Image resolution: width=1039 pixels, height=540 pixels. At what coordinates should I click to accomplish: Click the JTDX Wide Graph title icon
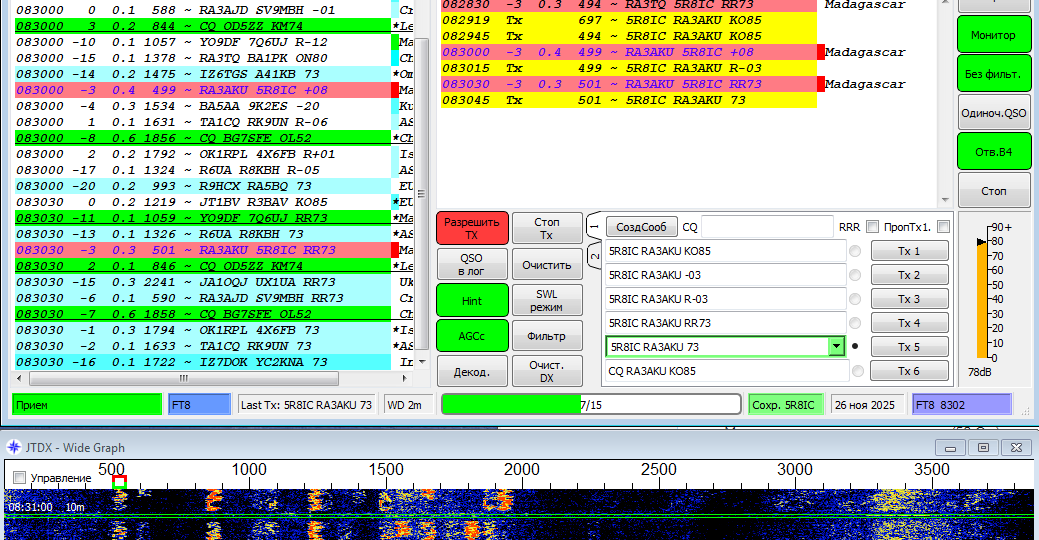pos(14,447)
